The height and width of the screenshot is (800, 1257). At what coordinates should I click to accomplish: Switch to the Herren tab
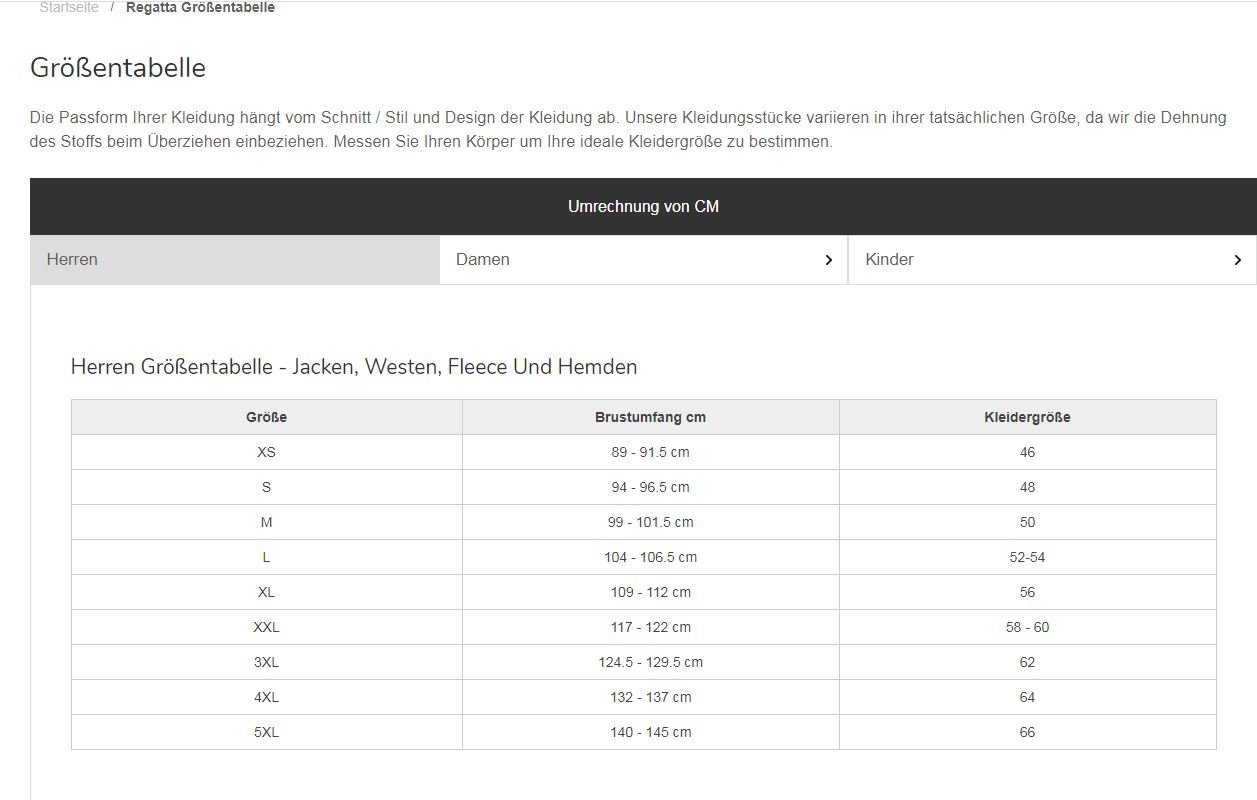coord(72,260)
